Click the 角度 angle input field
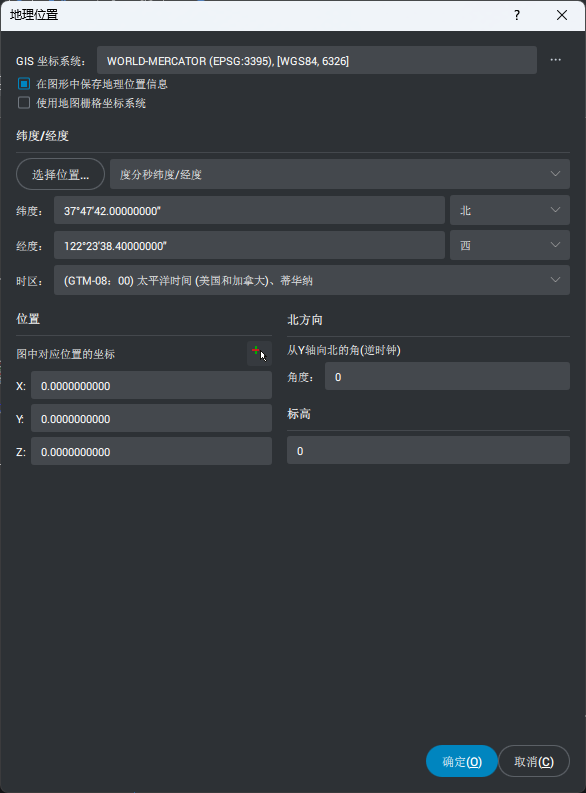Screen dimensions: 586x793 pos(447,376)
